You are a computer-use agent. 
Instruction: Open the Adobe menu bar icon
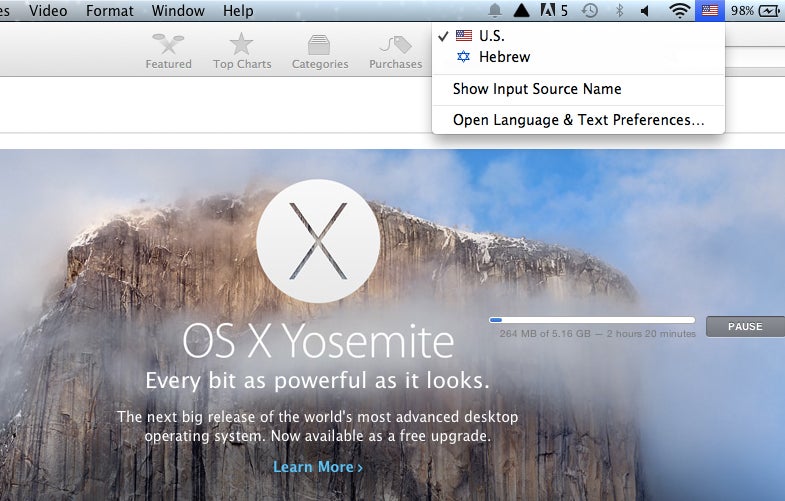coord(554,11)
